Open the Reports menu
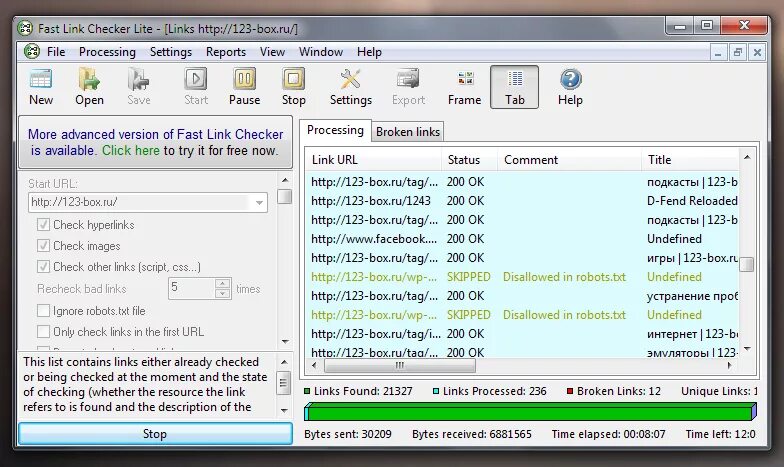This screenshot has width=784, height=467. [x=226, y=52]
